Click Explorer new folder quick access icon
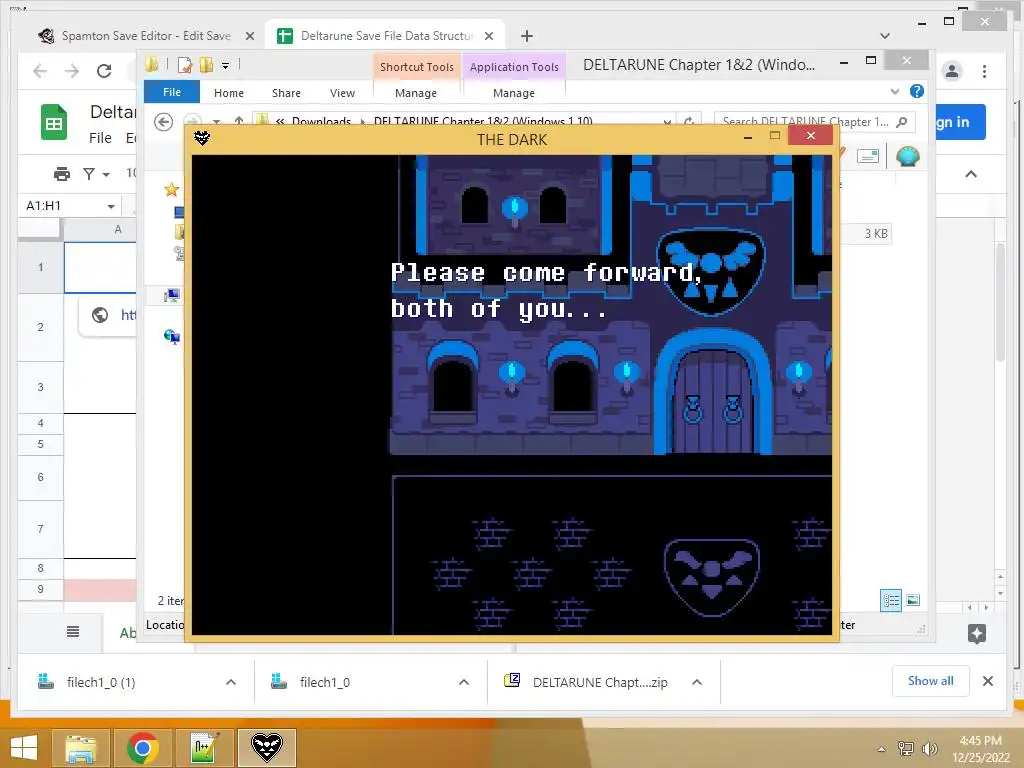The image size is (1024, 768). pyautogui.click(x=207, y=65)
